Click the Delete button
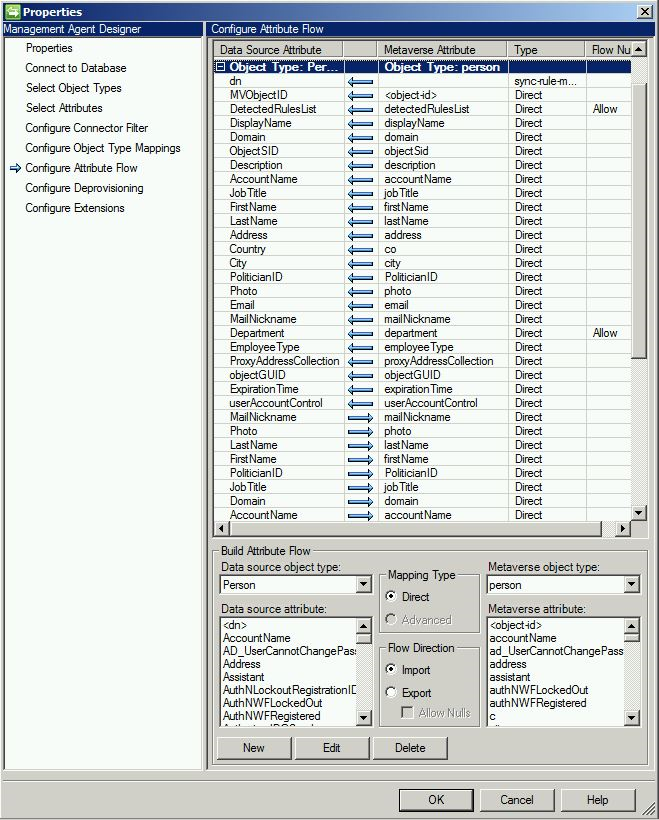The width and height of the screenshot is (659, 820). [x=410, y=748]
